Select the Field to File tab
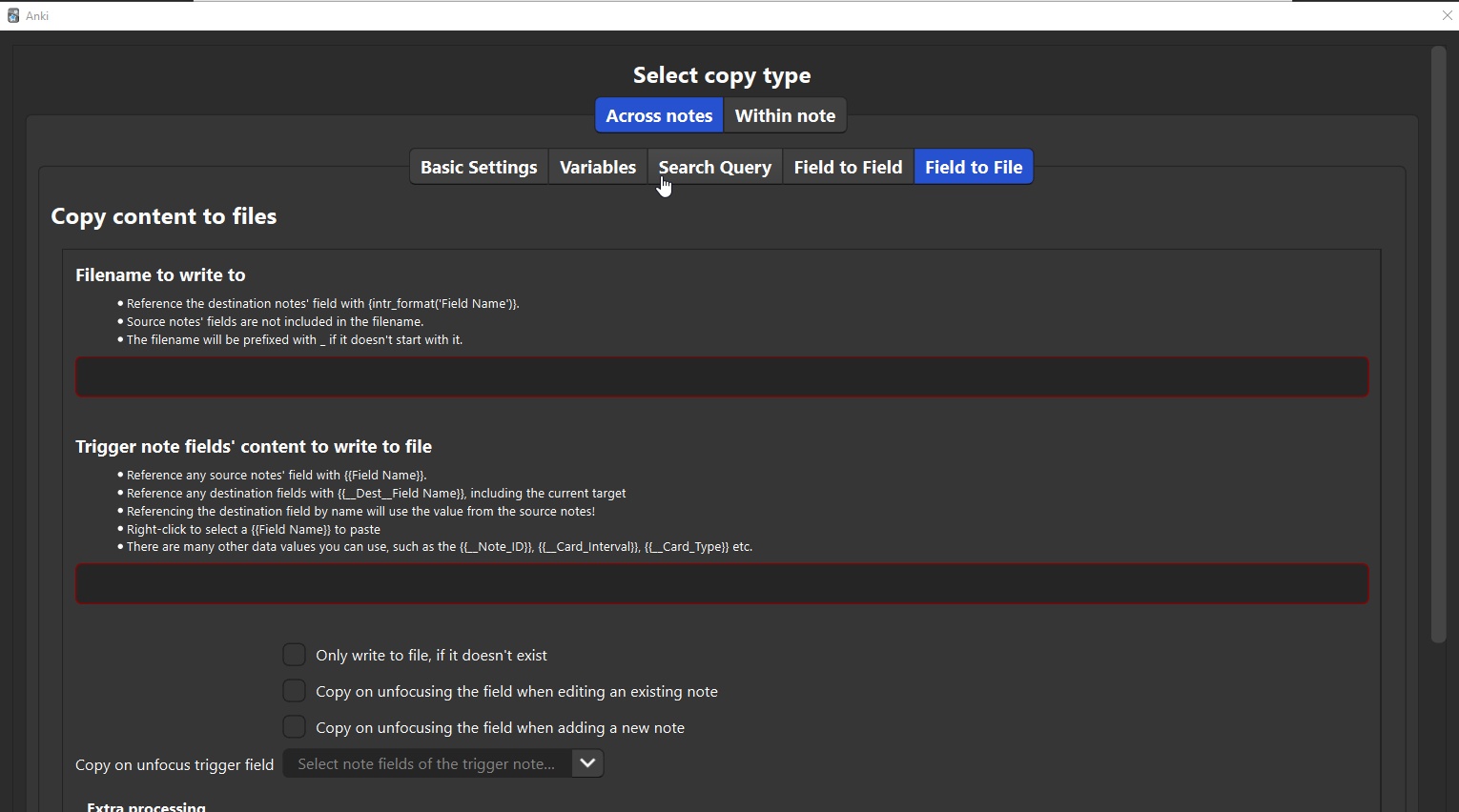Screen dimensions: 1459x812 coord(974,167)
